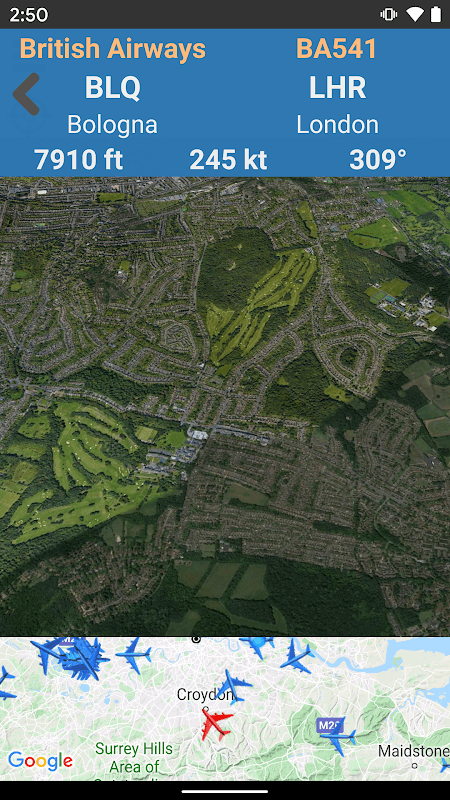Image resolution: width=450 pixels, height=800 pixels.
Task: Select the red airplane on the map
Action: 217,723
